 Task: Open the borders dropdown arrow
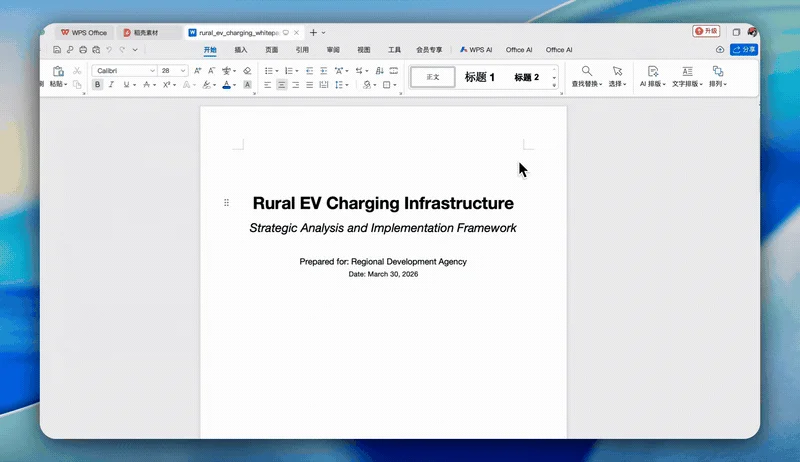coord(395,85)
